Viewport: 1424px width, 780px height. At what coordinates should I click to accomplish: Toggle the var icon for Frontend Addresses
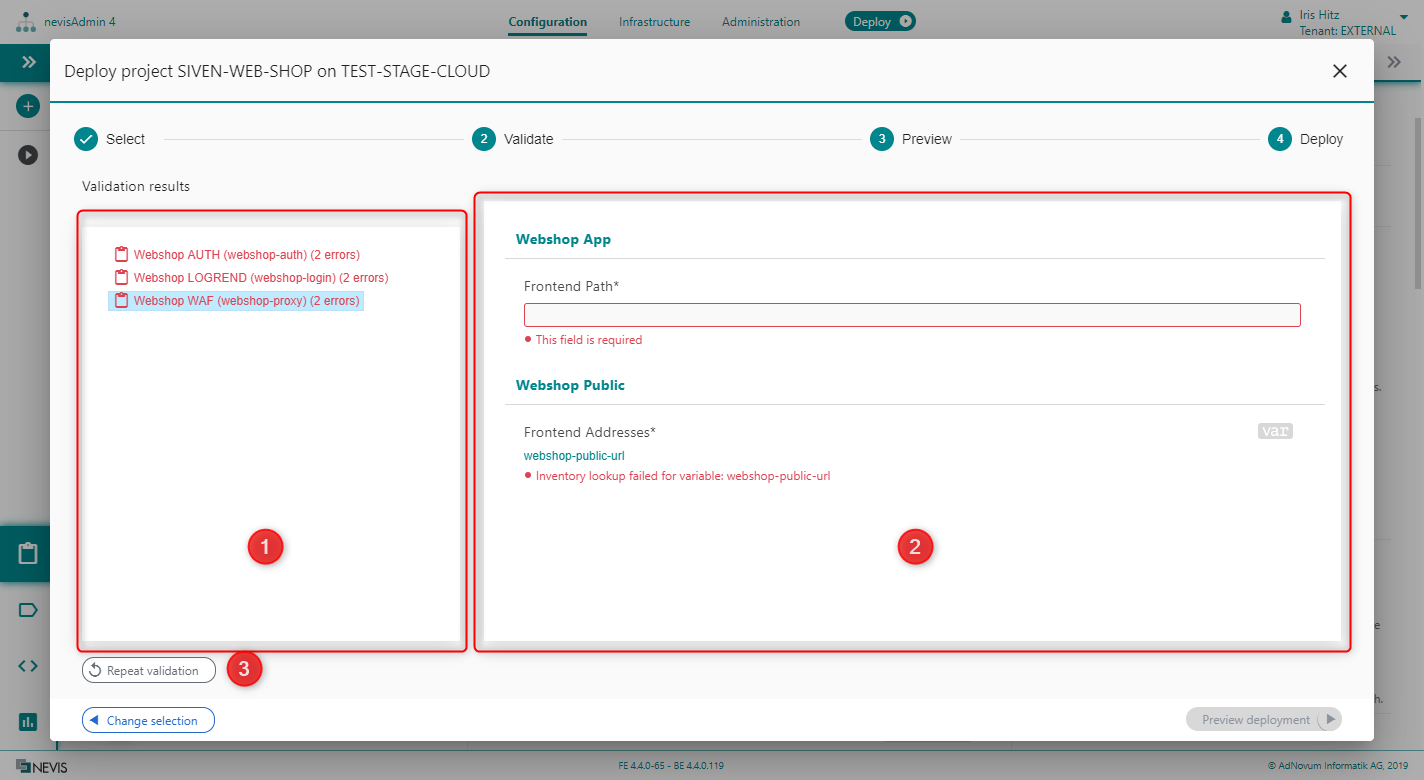tap(1274, 431)
